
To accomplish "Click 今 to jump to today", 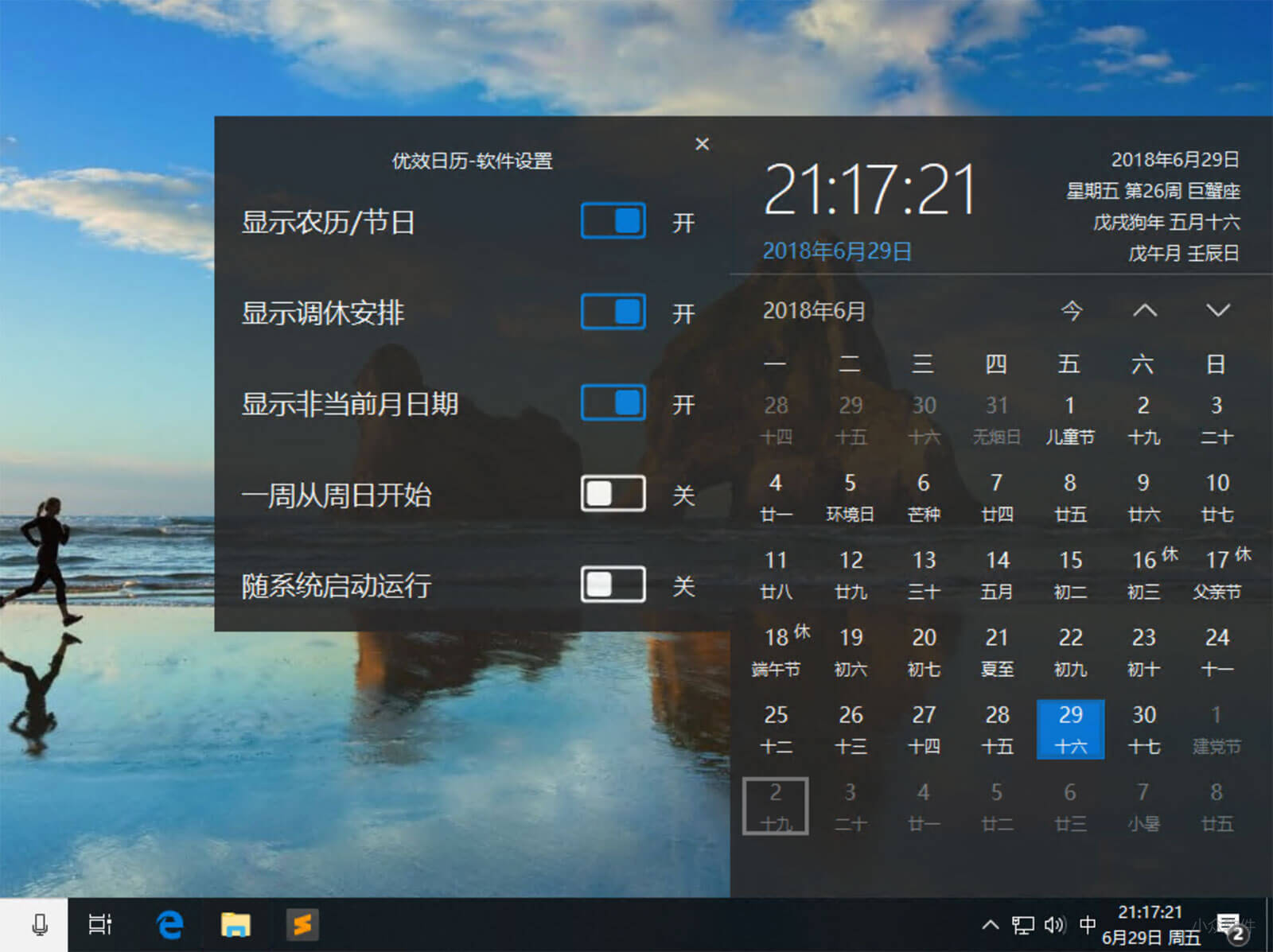I will pyautogui.click(x=1070, y=311).
